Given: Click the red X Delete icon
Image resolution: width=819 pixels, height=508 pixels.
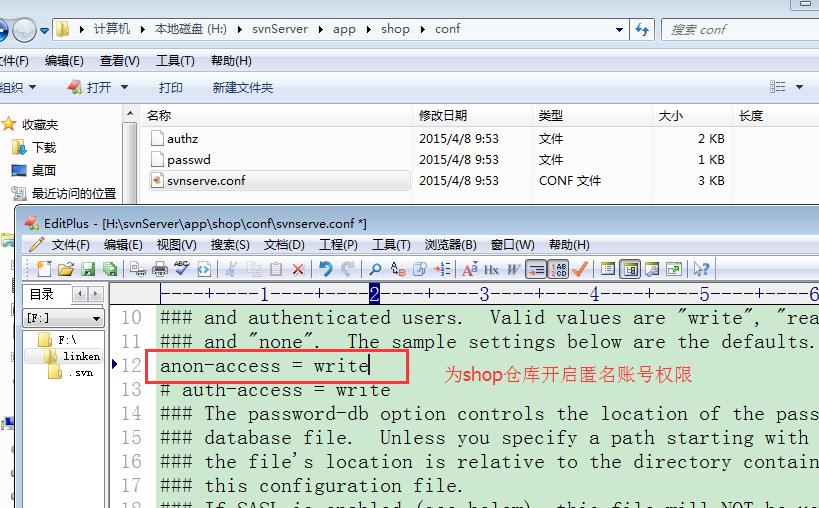Looking at the screenshot, I should tap(298, 269).
